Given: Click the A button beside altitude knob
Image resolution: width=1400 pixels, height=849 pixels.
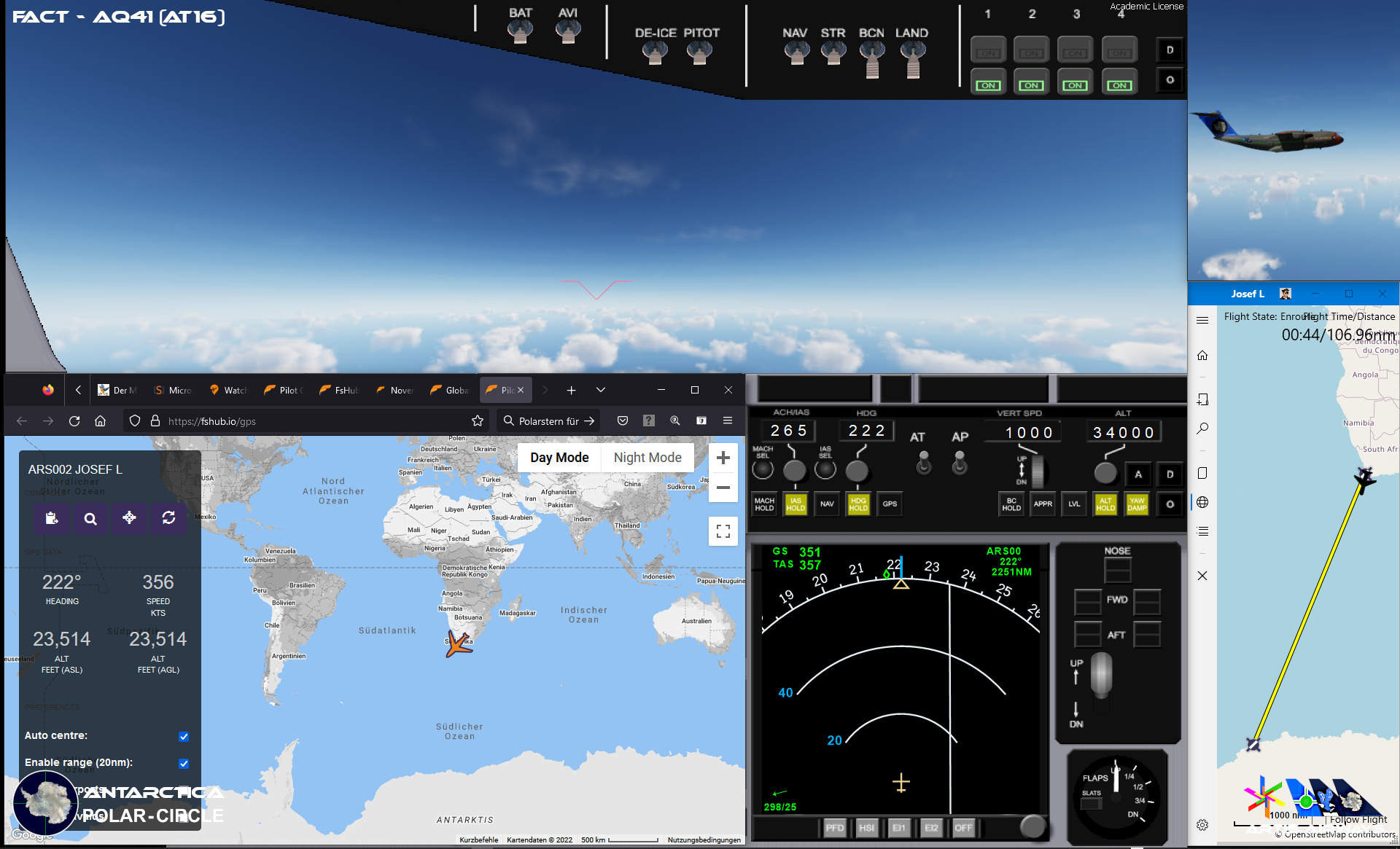Looking at the screenshot, I should coord(1138,474).
